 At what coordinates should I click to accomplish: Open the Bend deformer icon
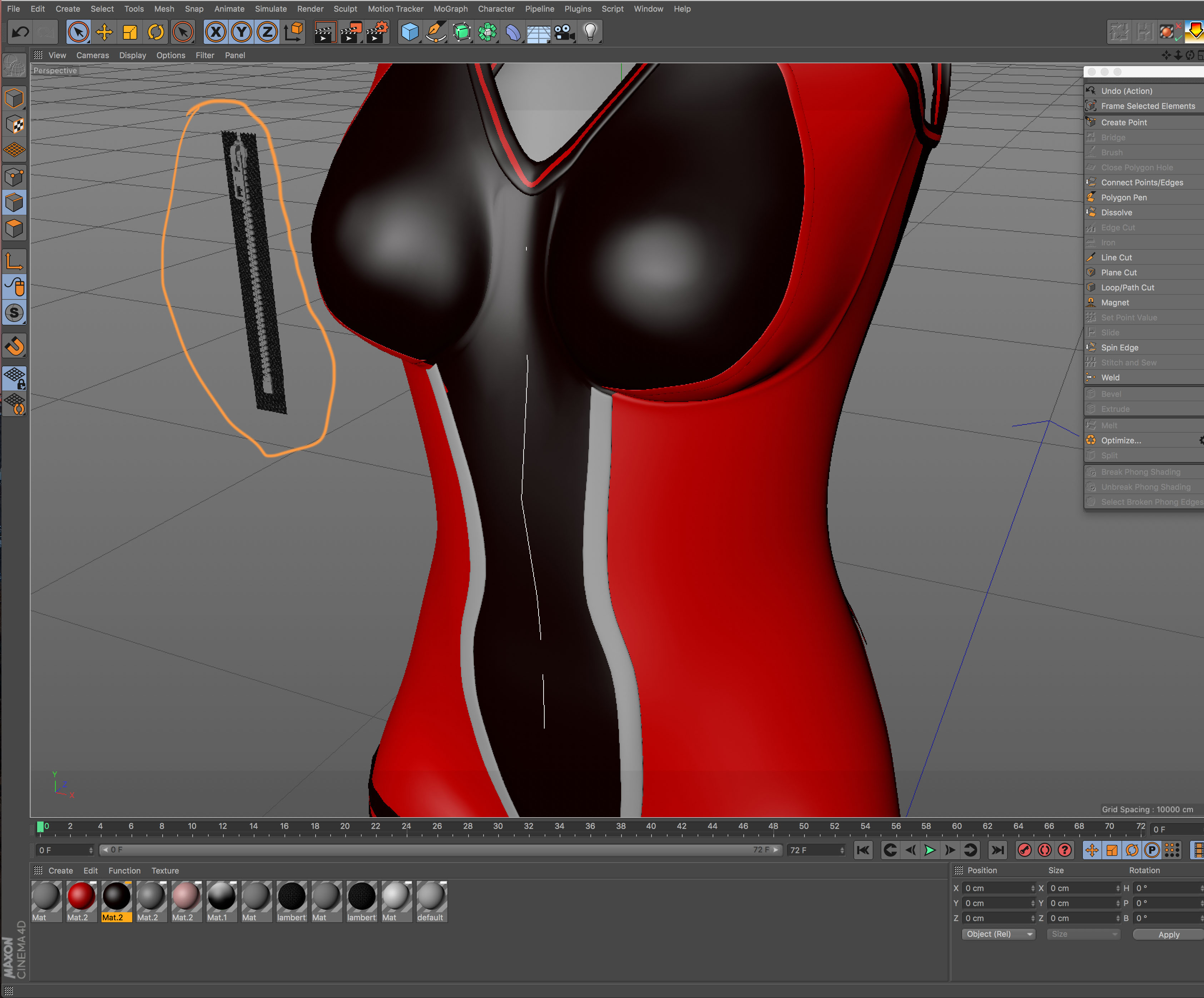513,32
